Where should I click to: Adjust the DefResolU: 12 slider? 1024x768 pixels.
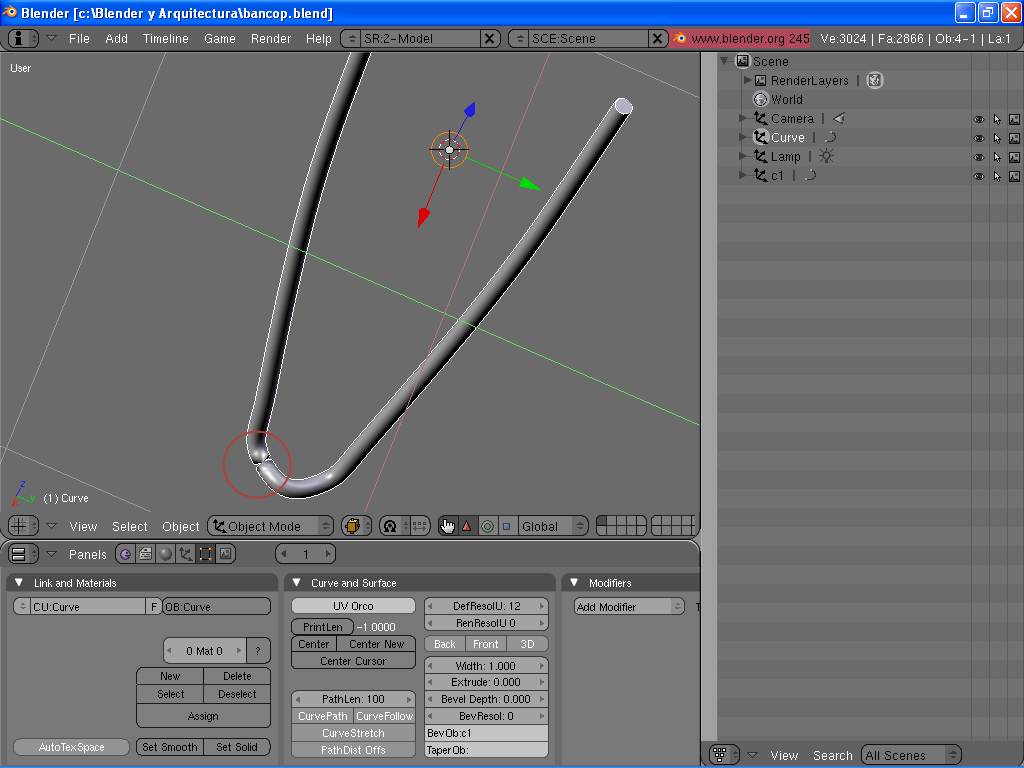coord(486,606)
